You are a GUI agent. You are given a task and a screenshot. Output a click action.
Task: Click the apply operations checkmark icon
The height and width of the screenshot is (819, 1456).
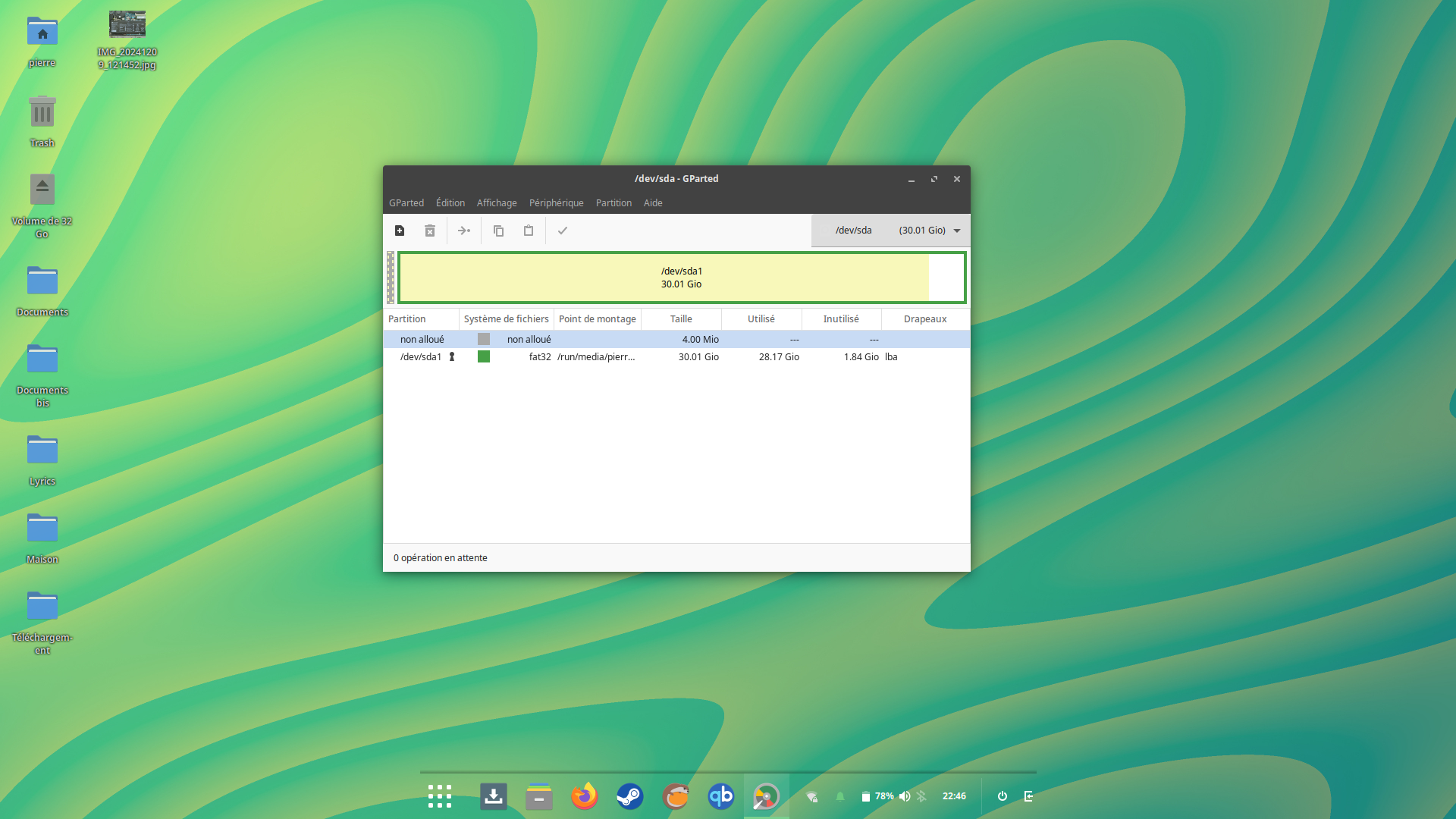click(x=563, y=231)
